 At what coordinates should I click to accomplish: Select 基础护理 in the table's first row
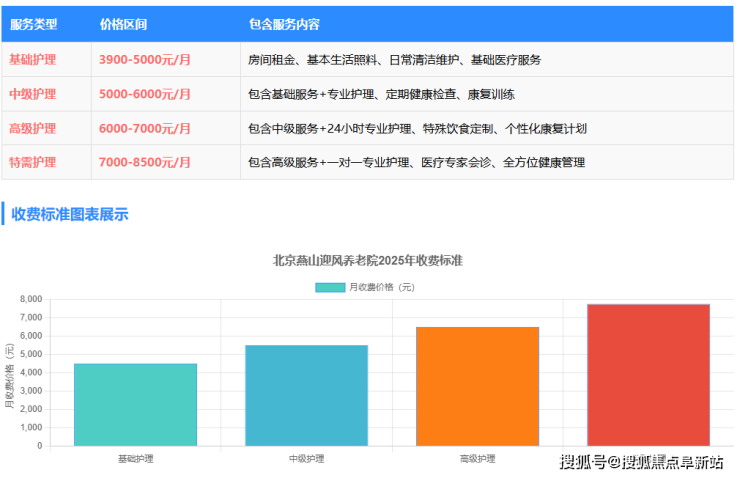coord(32,60)
